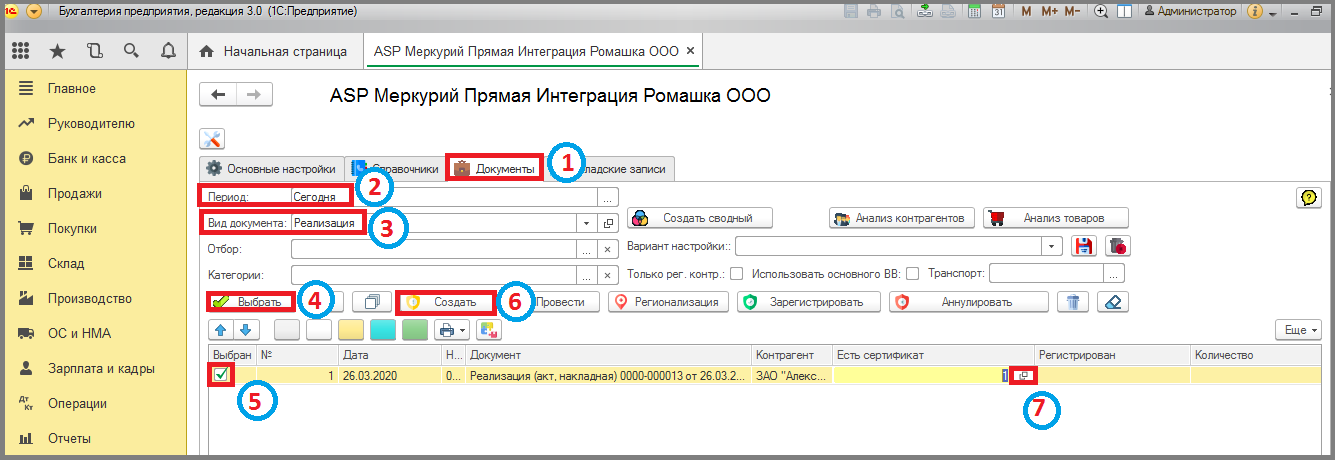Viewport: 1335px width, 460px height.
Task: Save settings variant with the floppy disk icon
Action: click(x=1082, y=246)
